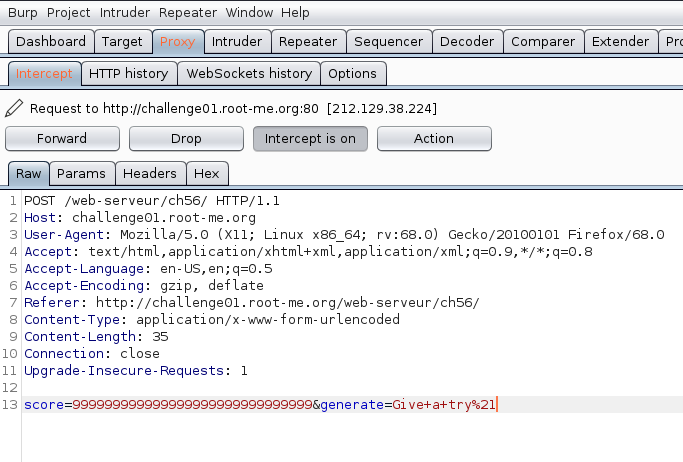Open the Action dropdown menu
The width and height of the screenshot is (683, 462).
pos(433,139)
